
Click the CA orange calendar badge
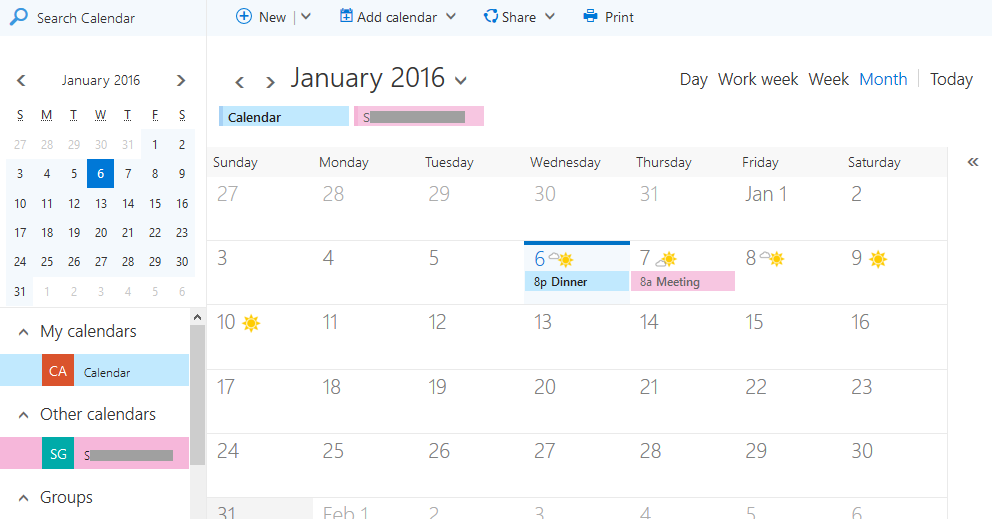pyautogui.click(x=58, y=370)
